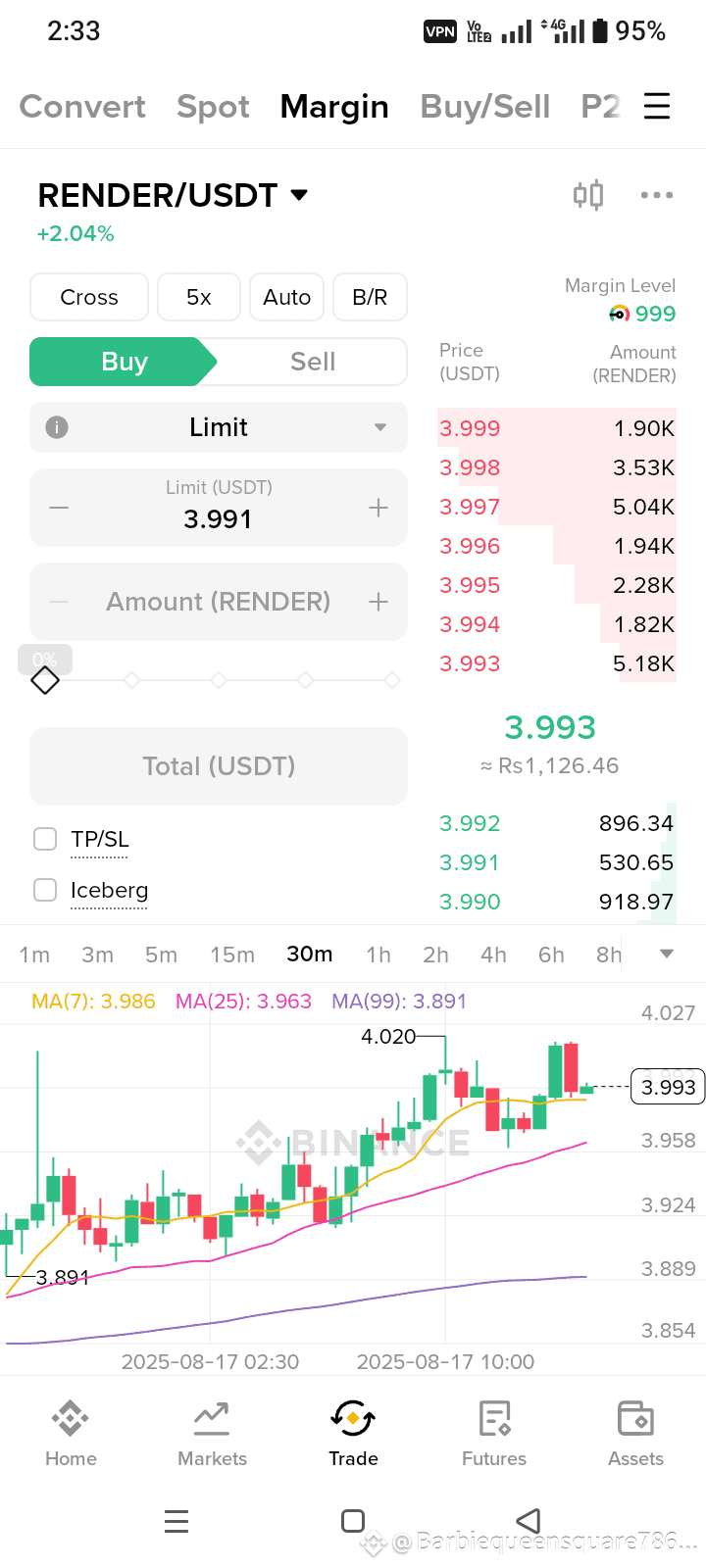Select ask price 3.994 in order book
The width and height of the screenshot is (706, 1568).
click(x=470, y=624)
